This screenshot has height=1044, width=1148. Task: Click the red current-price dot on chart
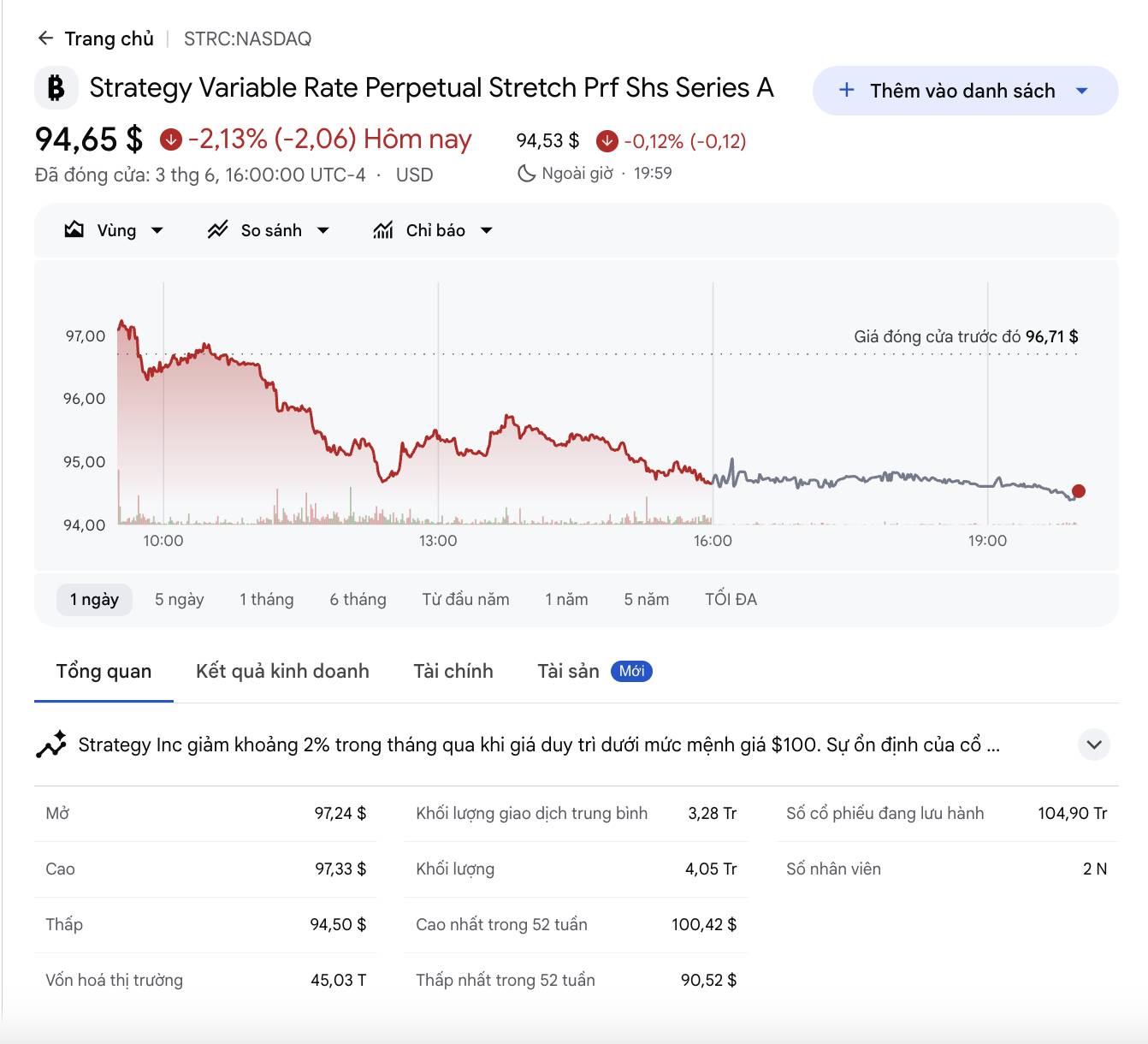1079,491
